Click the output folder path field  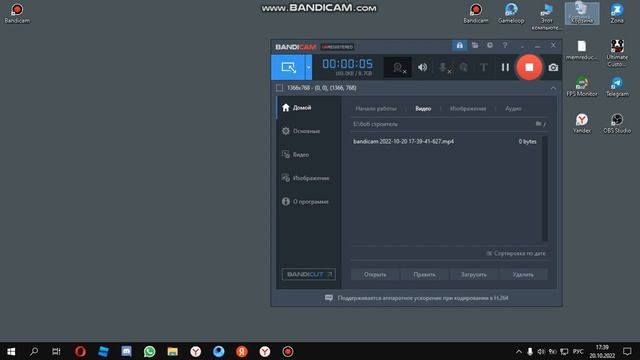pos(443,124)
